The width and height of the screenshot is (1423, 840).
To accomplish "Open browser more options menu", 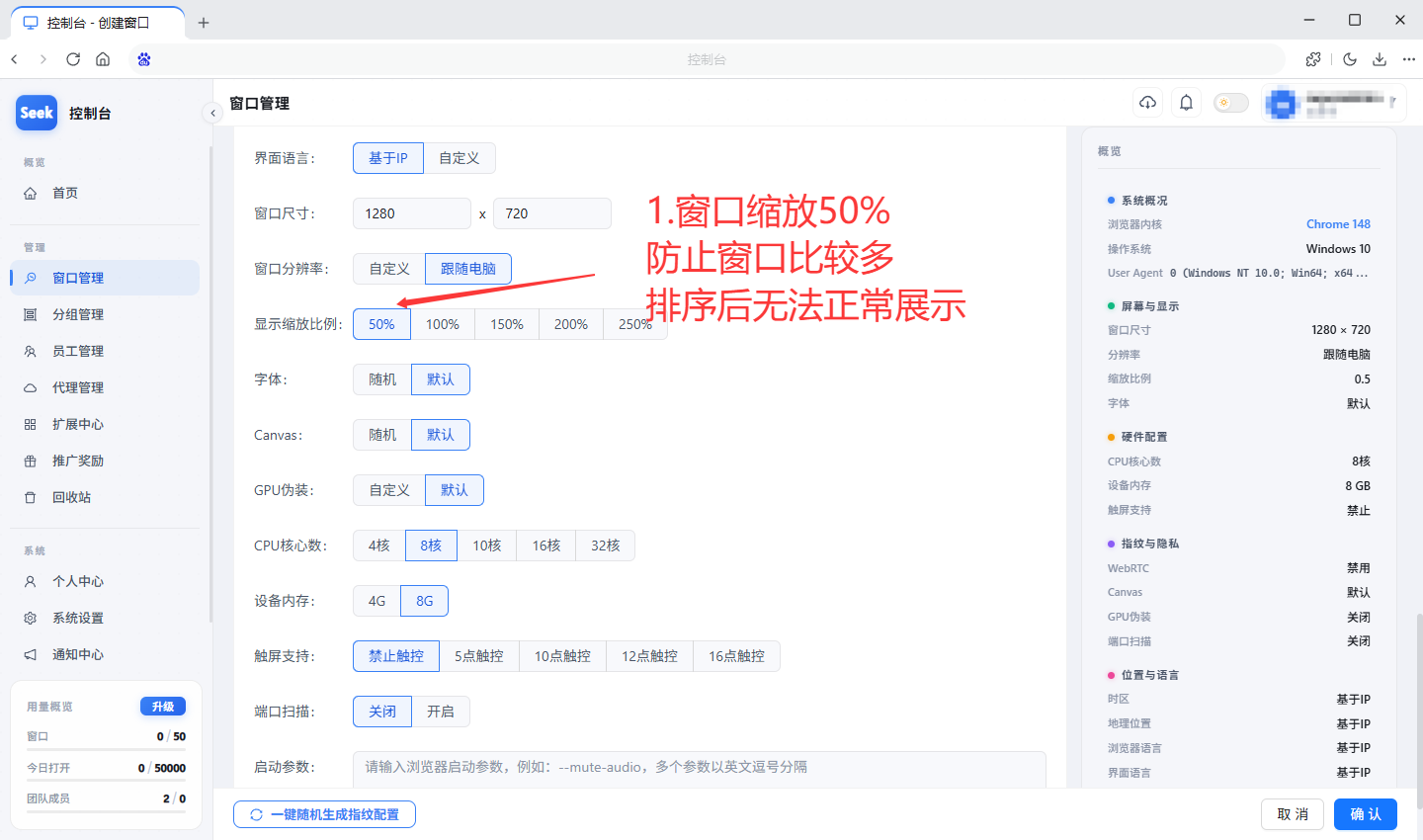I will tap(1409, 59).
